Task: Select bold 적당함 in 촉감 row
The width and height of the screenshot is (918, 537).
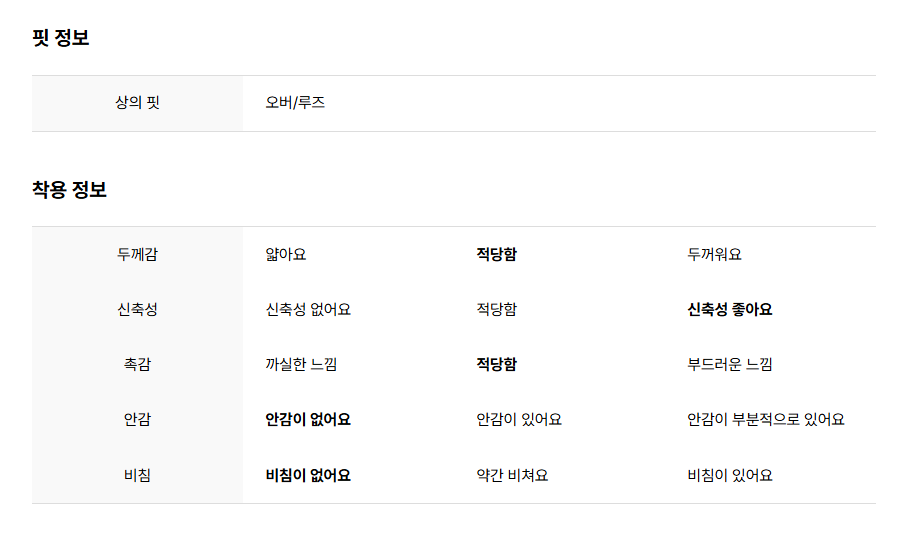Action: (496, 364)
